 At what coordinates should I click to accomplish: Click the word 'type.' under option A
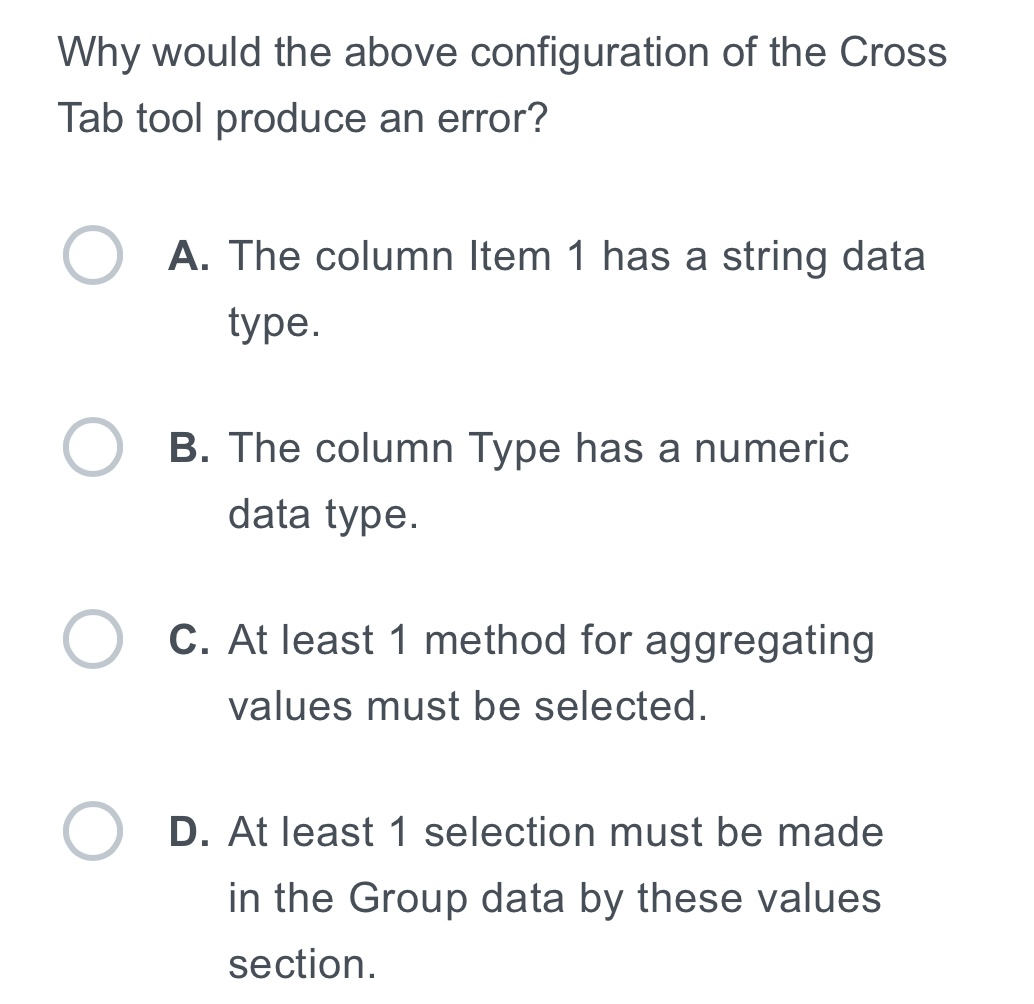[x=274, y=324]
